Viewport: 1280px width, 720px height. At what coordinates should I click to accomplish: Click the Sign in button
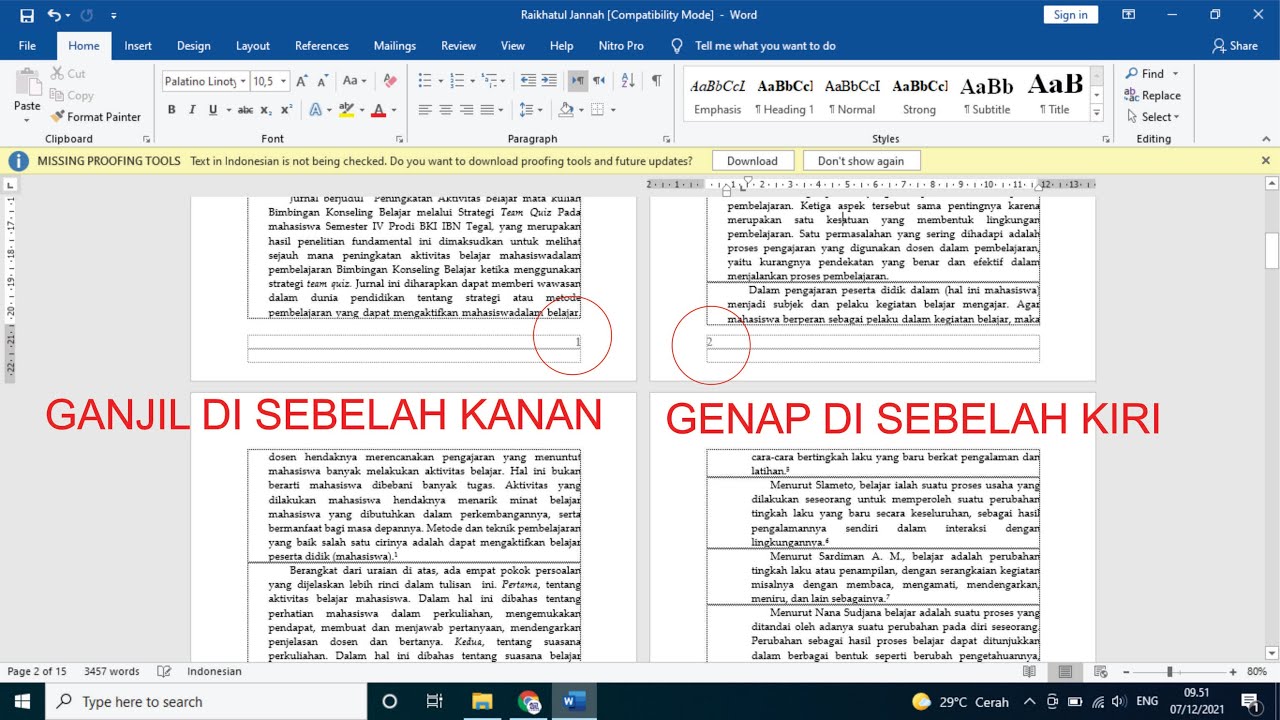pos(1070,15)
